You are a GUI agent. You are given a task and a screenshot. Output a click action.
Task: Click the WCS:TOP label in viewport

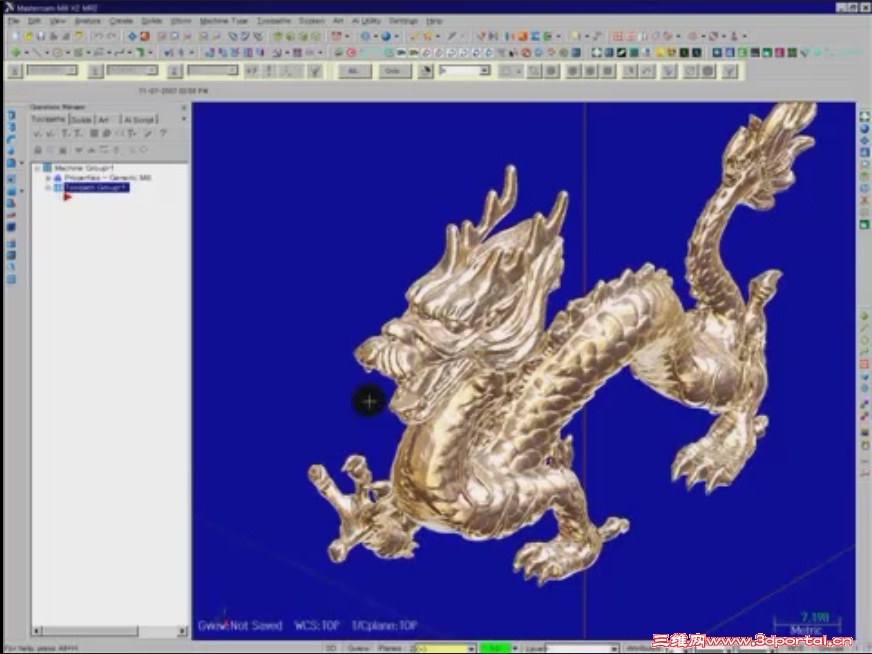click(316, 625)
